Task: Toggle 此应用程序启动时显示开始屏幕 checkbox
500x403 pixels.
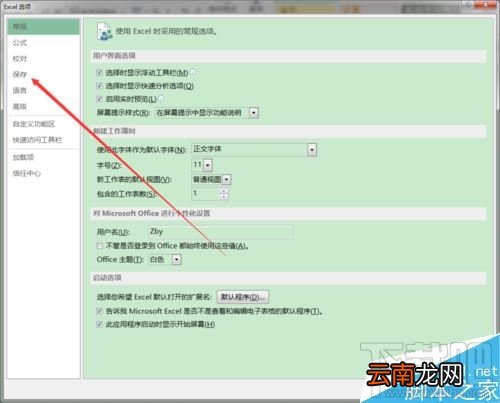Action: pyautogui.click(x=99, y=324)
